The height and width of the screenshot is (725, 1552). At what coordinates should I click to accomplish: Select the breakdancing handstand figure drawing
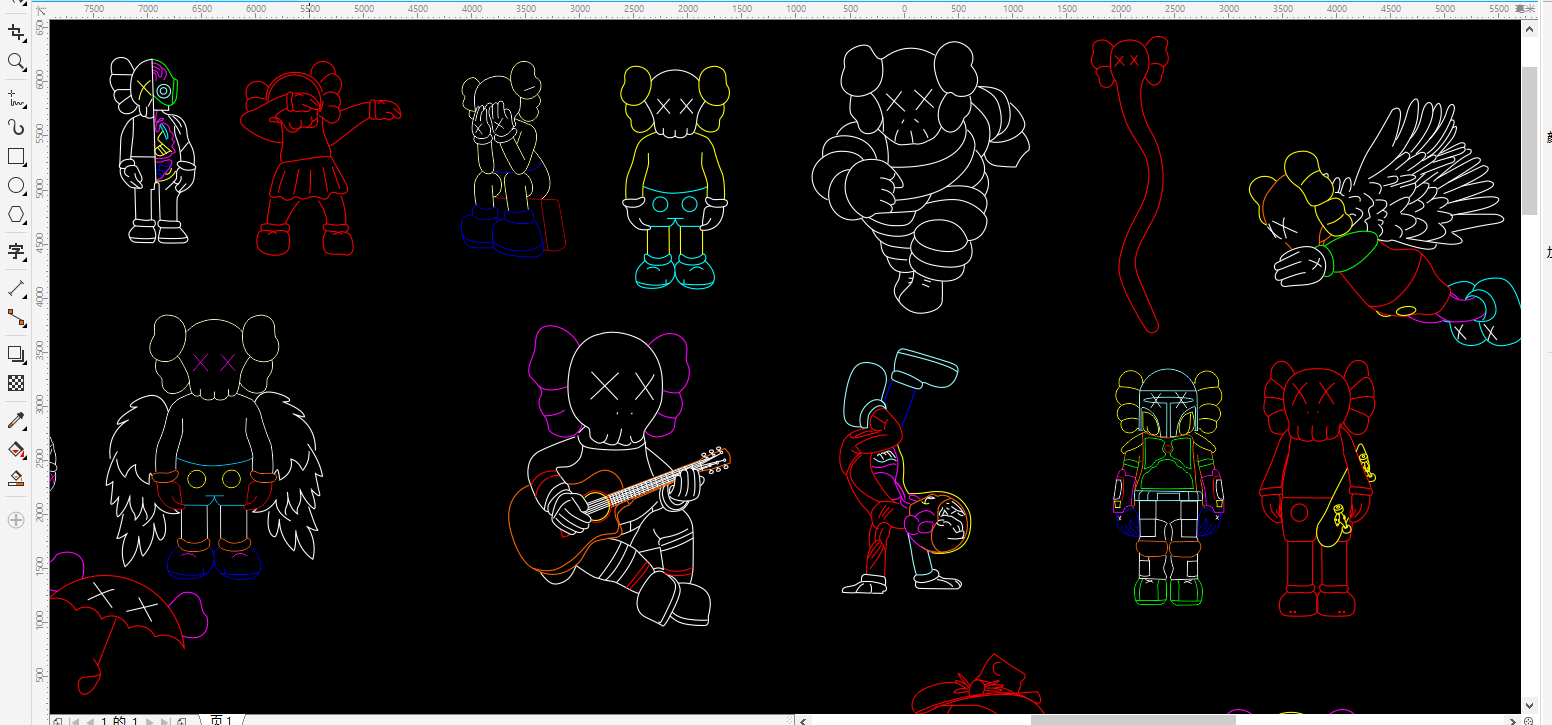point(905,471)
